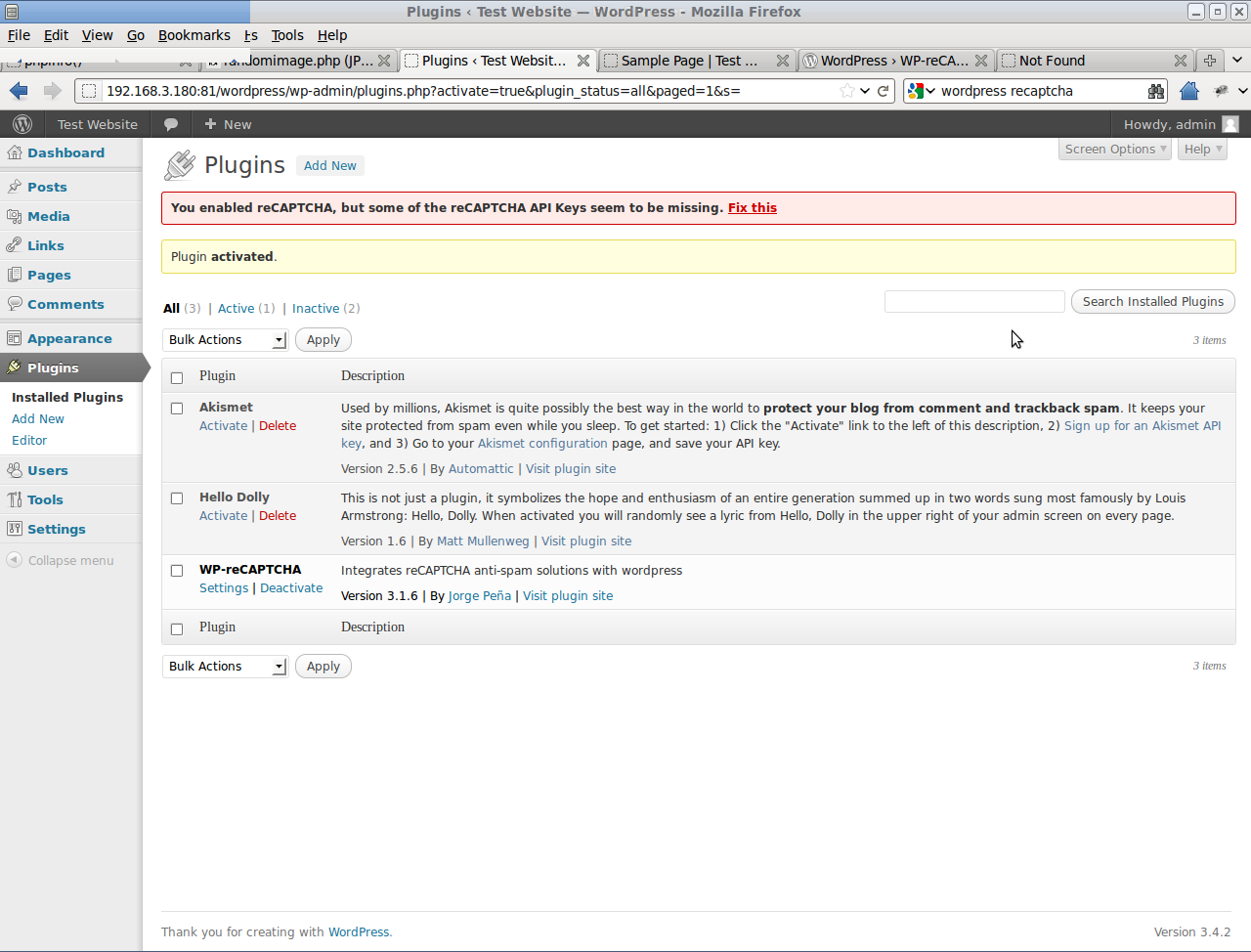This screenshot has width=1251, height=952.
Task: Open the search engine selector dropdown
Action: coord(922,91)
